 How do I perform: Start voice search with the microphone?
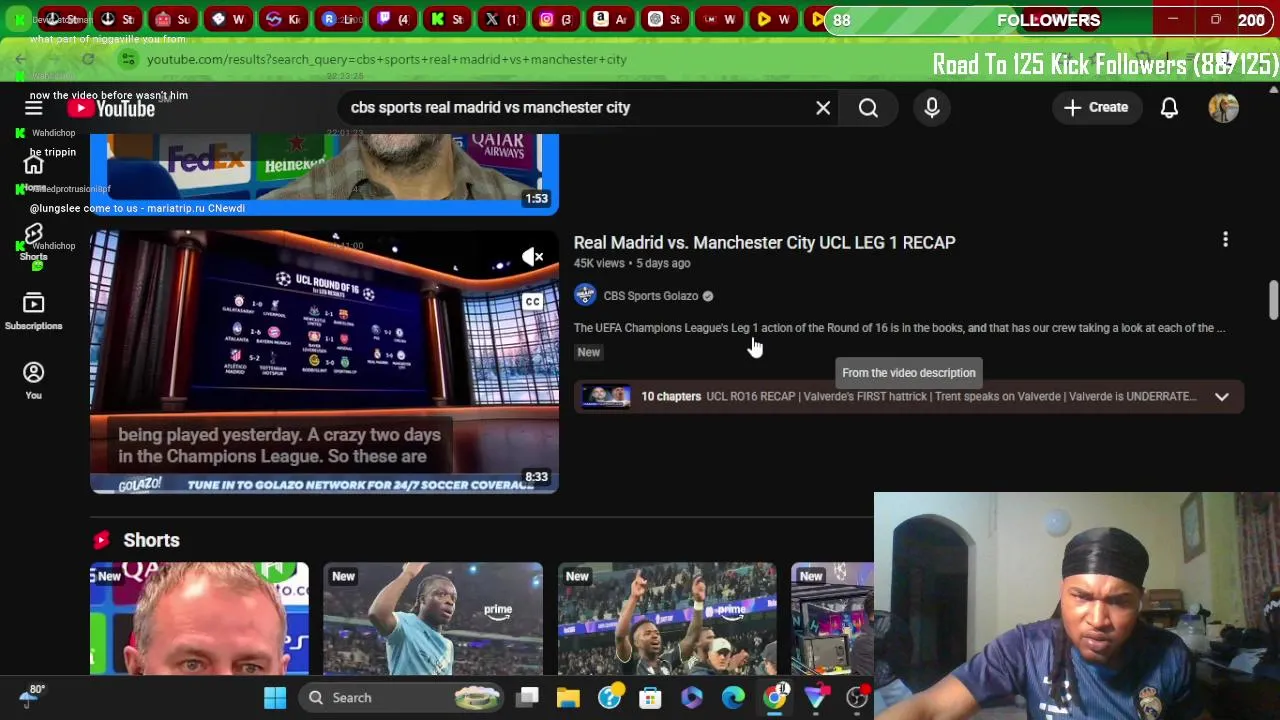click(932, 107)
